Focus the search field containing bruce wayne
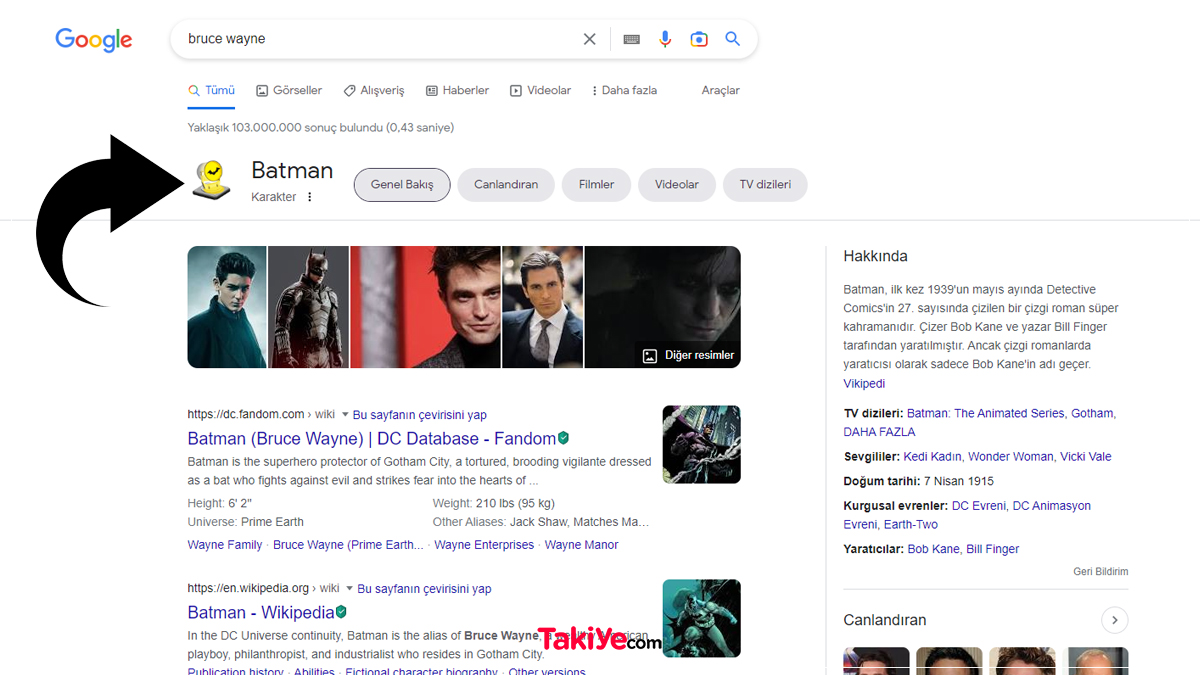 pos(380,39)
